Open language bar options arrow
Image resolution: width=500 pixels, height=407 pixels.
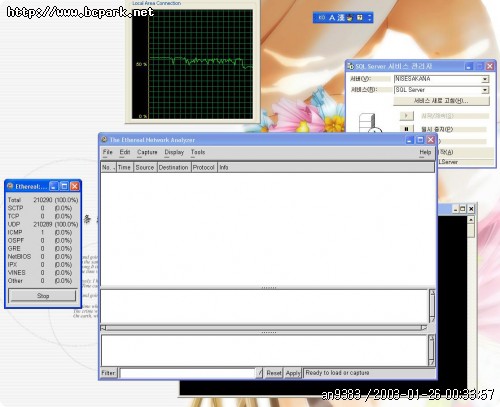[x=369, y=18]
